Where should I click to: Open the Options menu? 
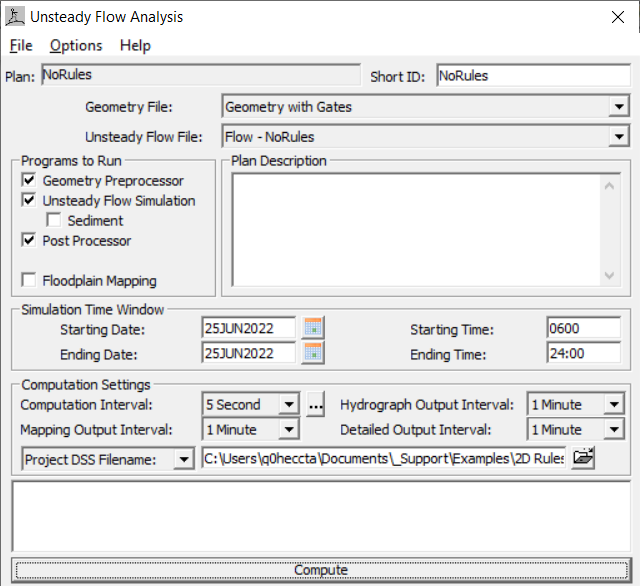pyautogui.click(x=76, y=45)
